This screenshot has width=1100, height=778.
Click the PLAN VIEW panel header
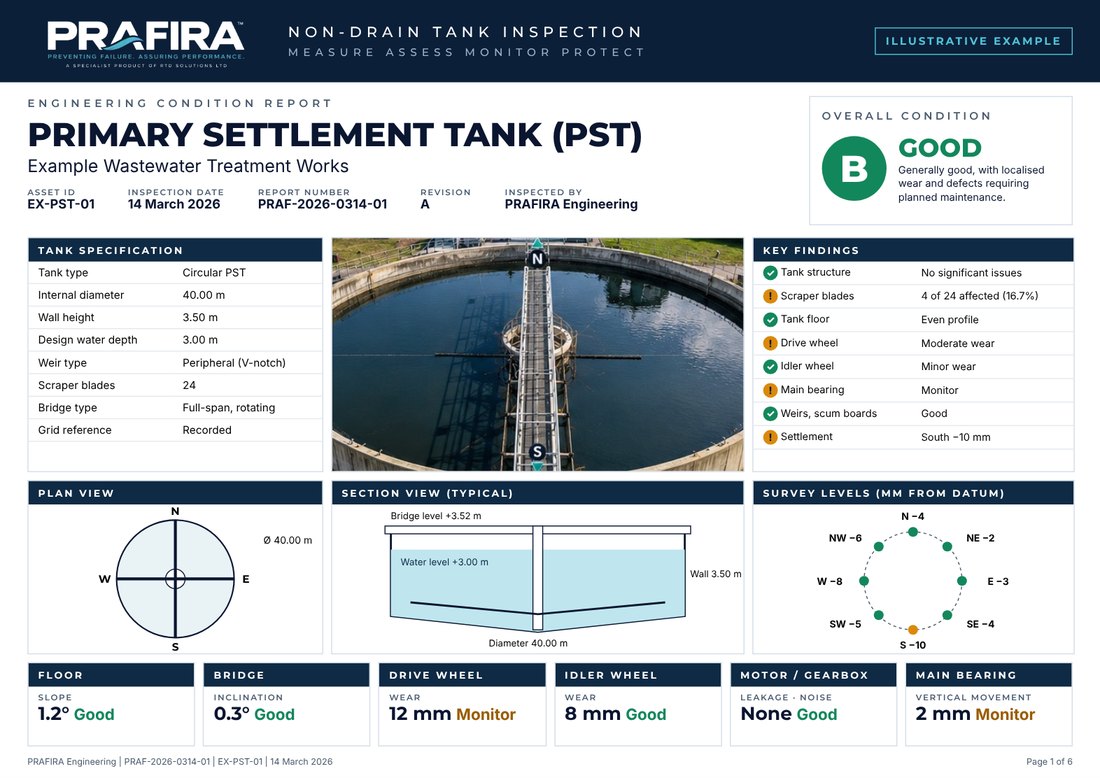(175, 492)
